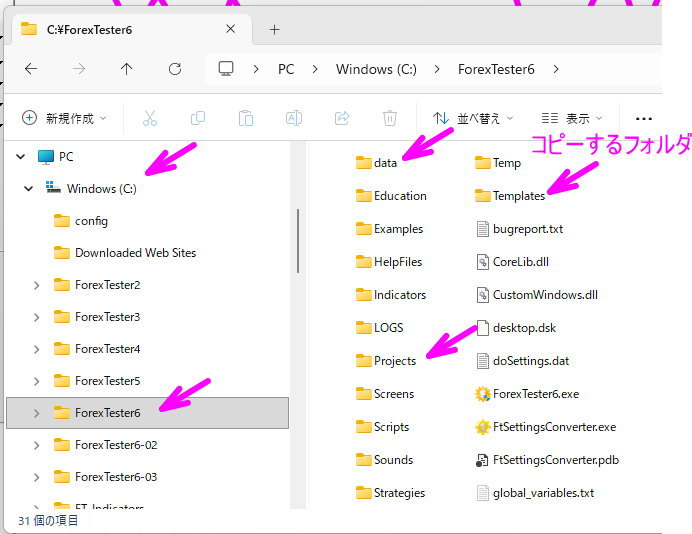Open the 並べ替え sort dropdown

click(473, 118)
